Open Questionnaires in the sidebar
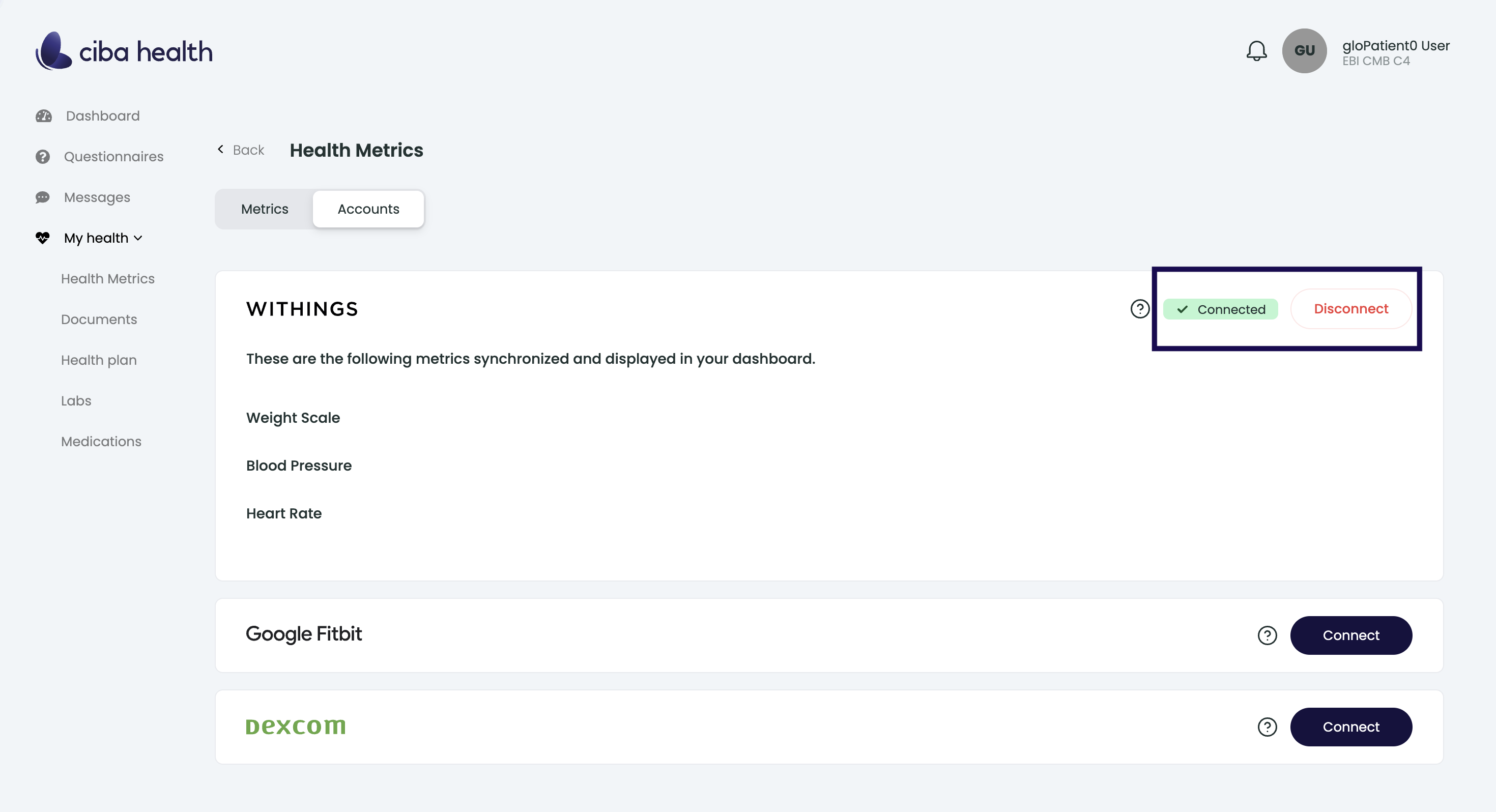1496x812 pixels. tap(114, 157)
